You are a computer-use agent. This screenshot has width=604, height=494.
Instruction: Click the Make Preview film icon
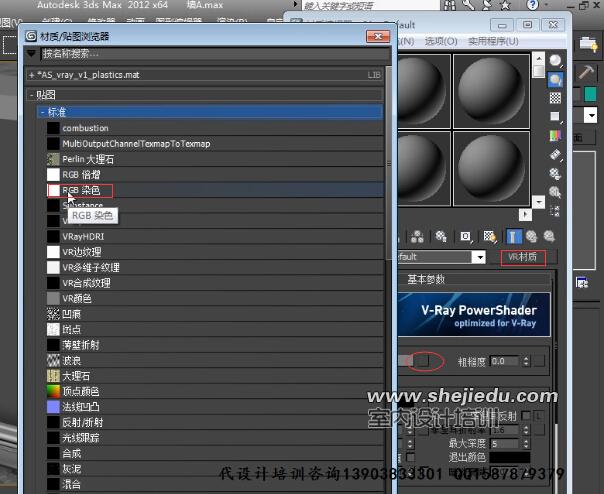click(555, 155)
